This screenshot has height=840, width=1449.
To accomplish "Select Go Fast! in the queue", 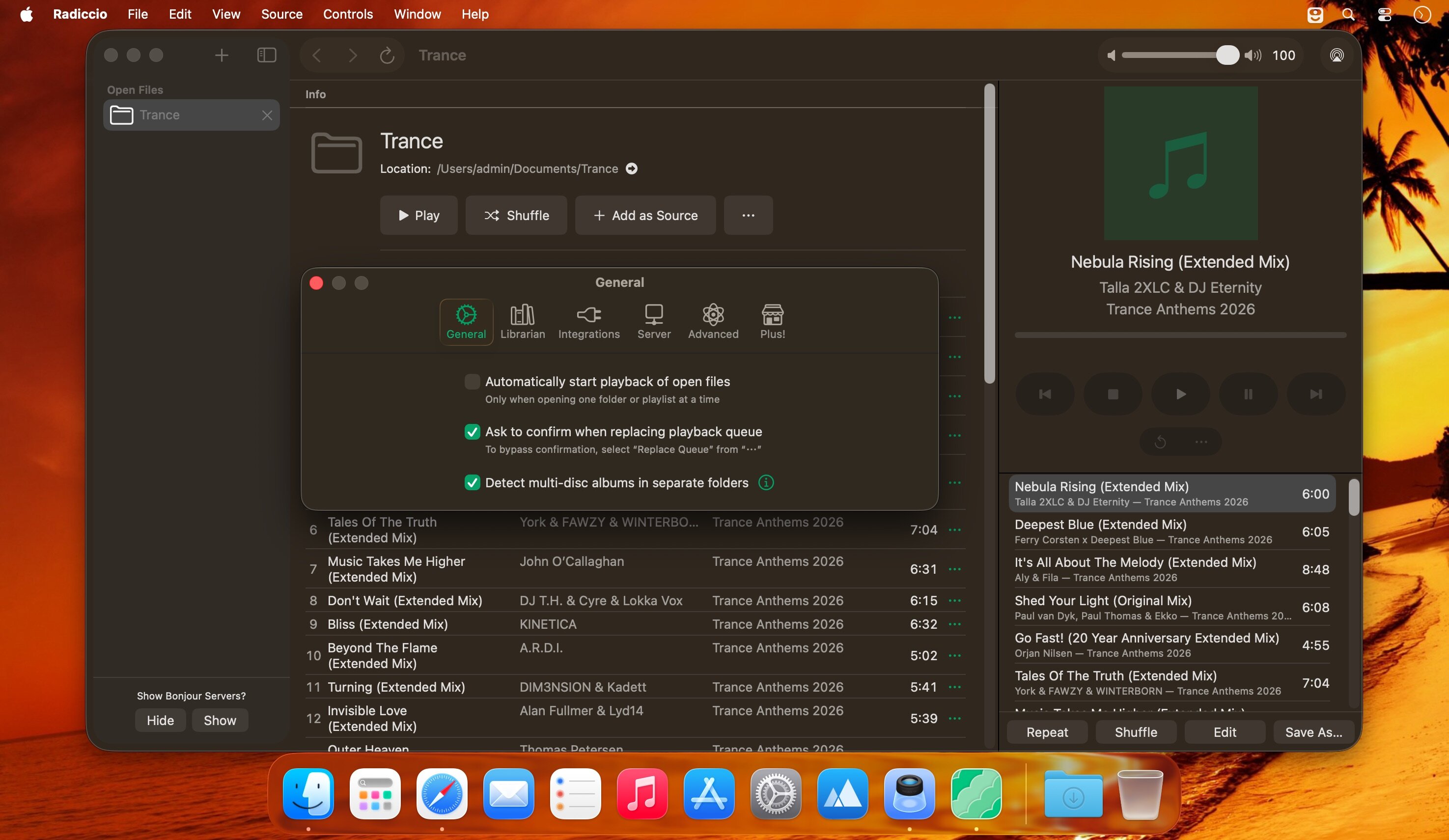I will 1172,645.
